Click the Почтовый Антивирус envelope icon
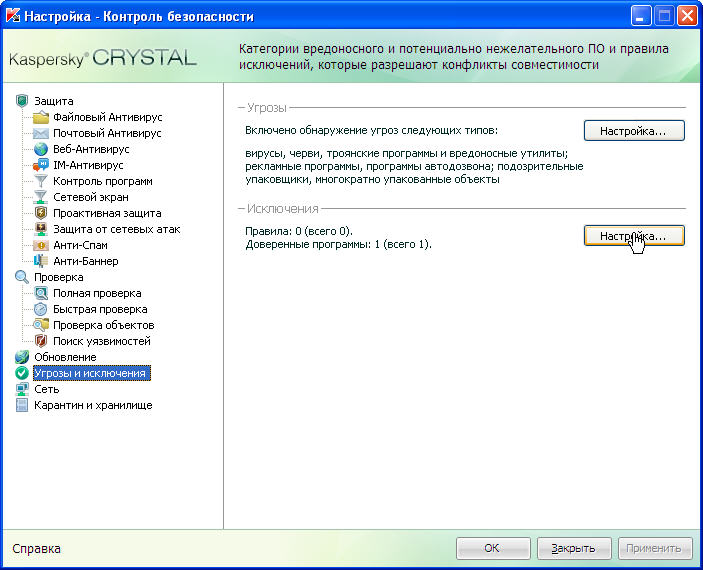This screenshot has width=703, height=570. click(41, 133)
